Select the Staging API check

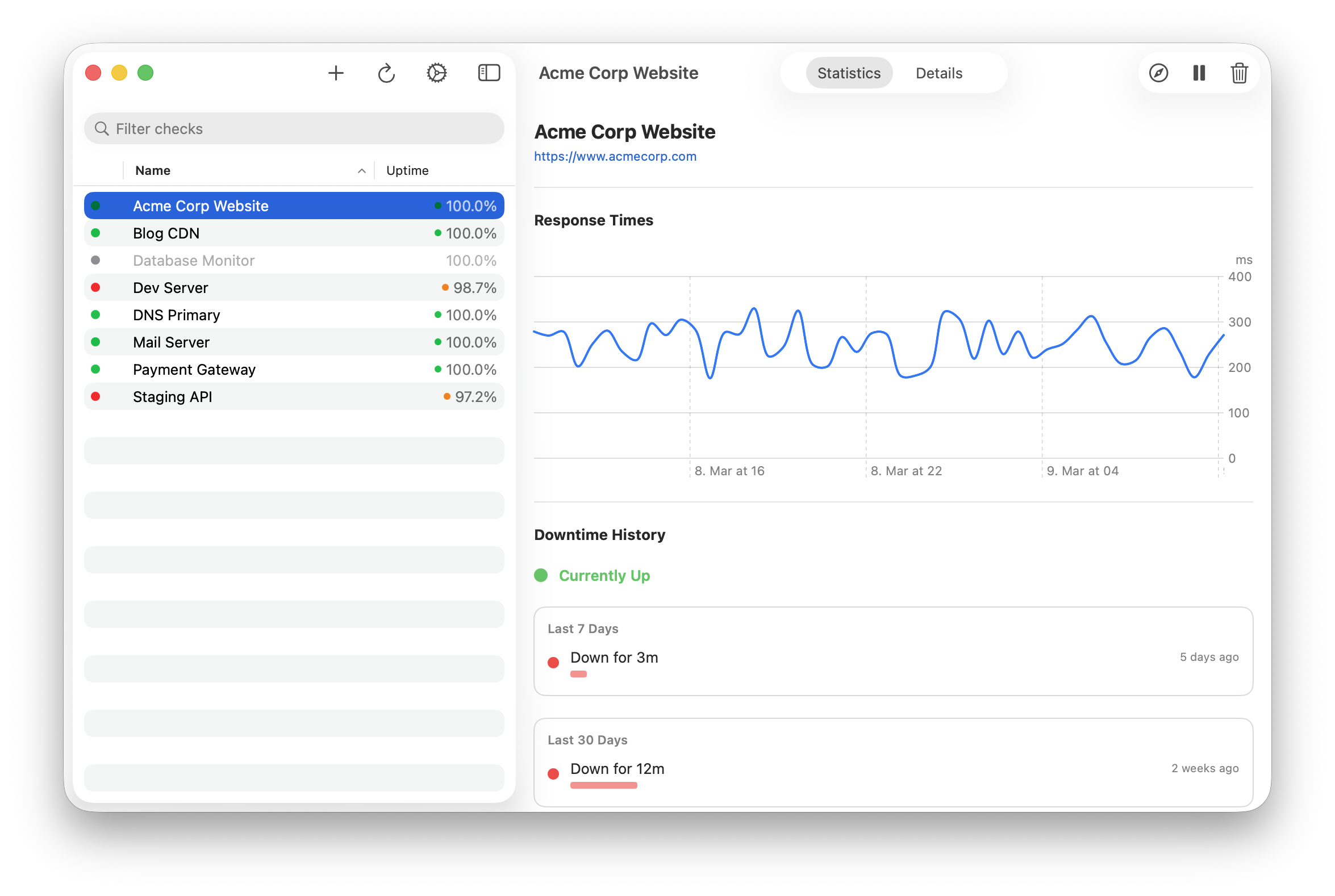pyautogui.click(x=172, y=397)
